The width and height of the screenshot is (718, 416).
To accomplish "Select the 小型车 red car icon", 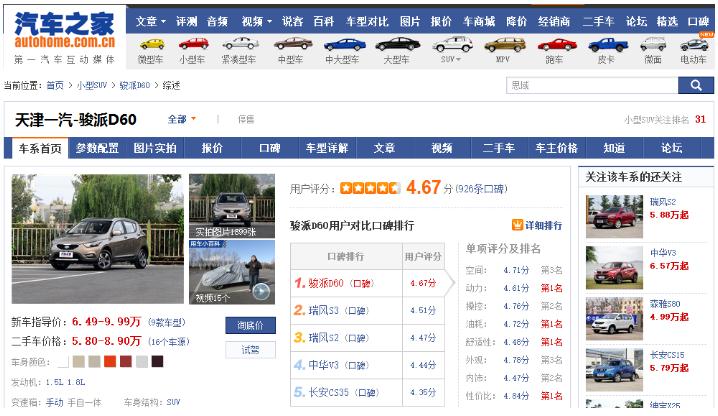I will 193,44.
